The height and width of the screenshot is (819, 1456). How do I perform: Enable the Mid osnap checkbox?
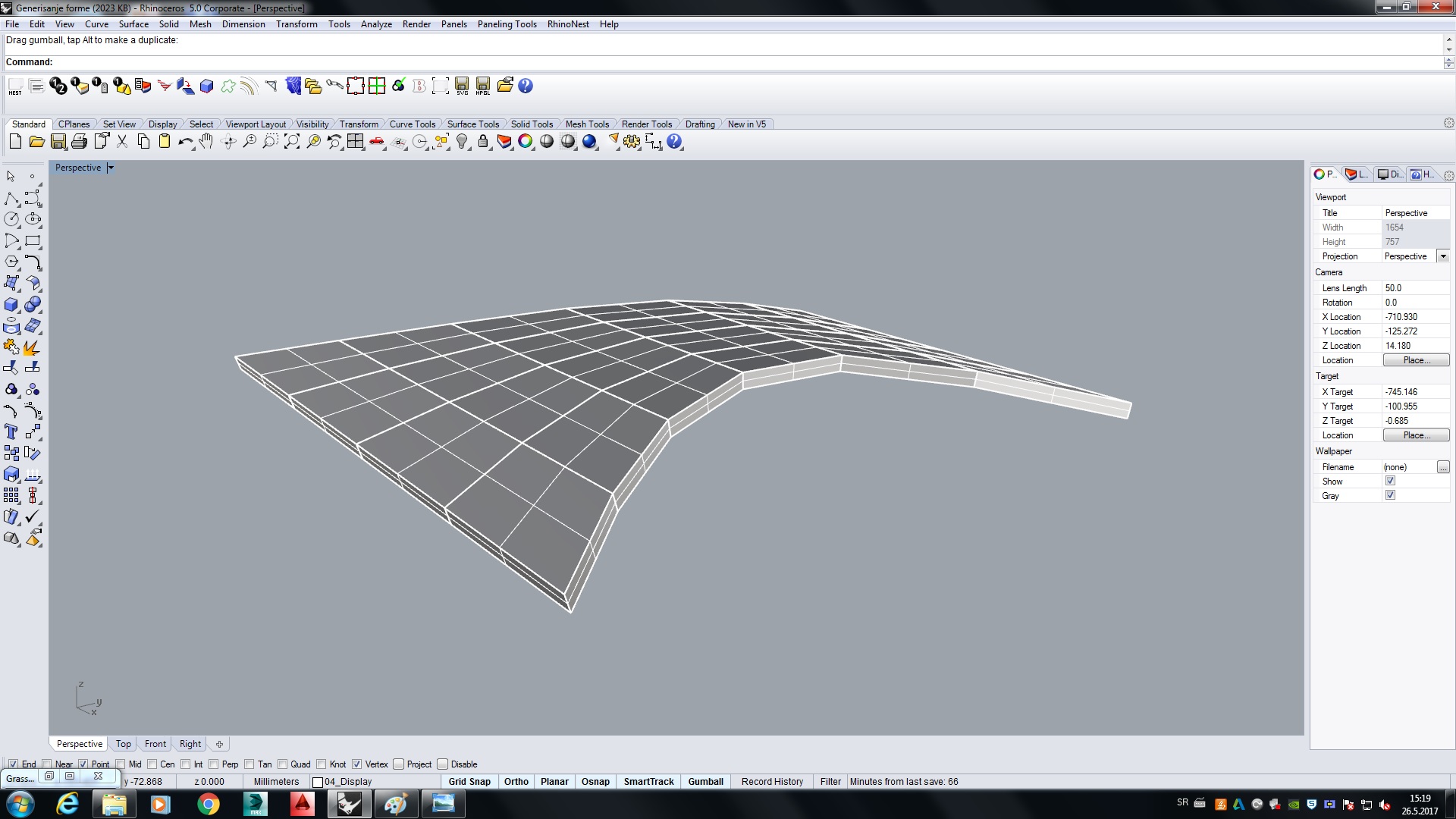[x=121, y=764]
